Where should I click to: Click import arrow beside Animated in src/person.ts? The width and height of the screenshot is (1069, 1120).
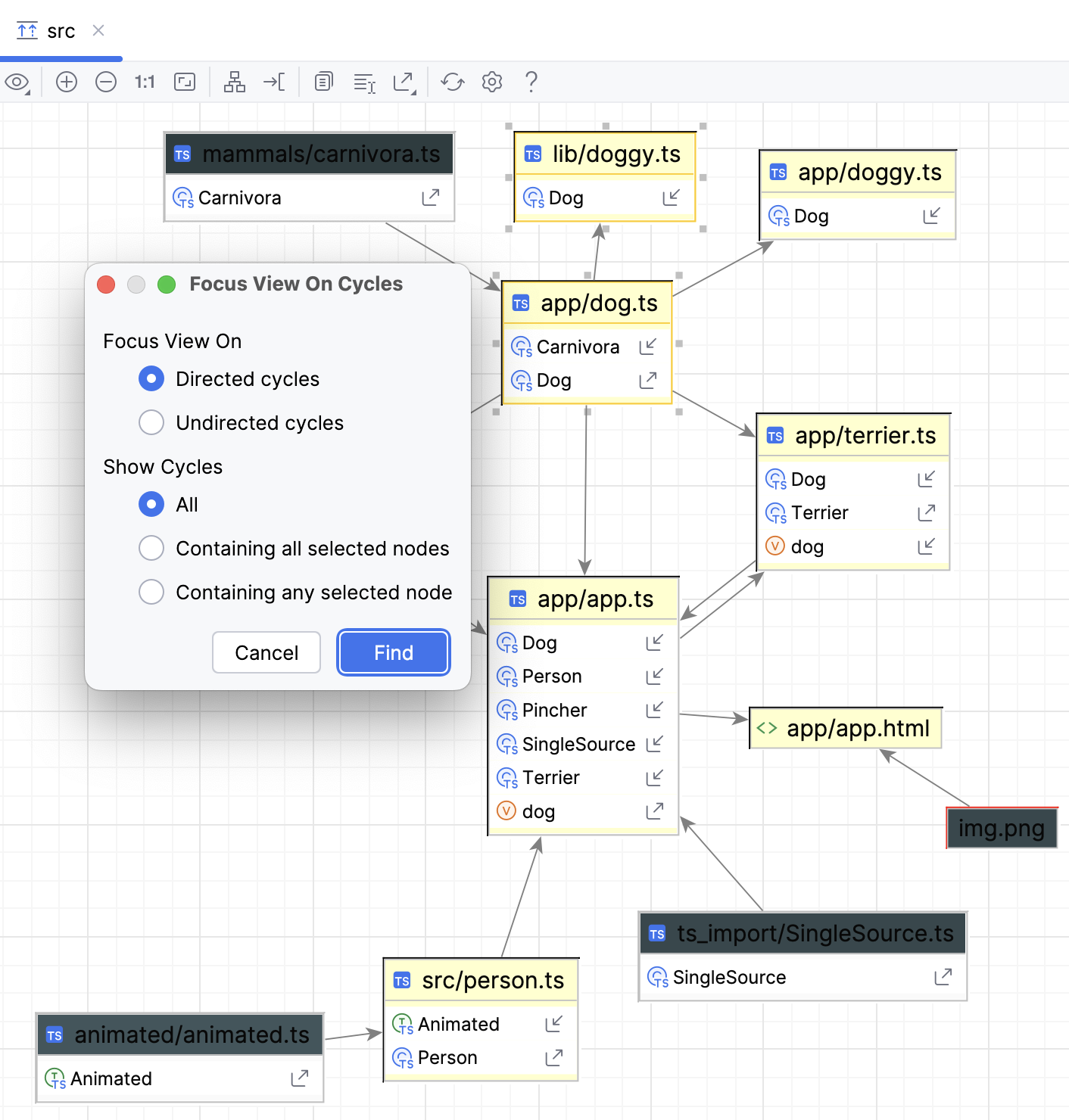(x=553, y=1024)
